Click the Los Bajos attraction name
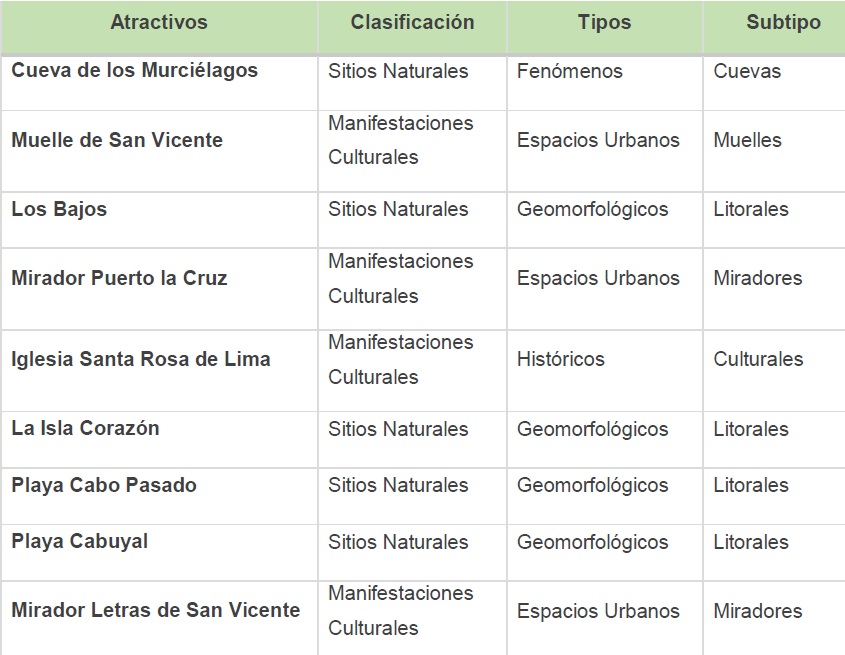 coord(59,209)
